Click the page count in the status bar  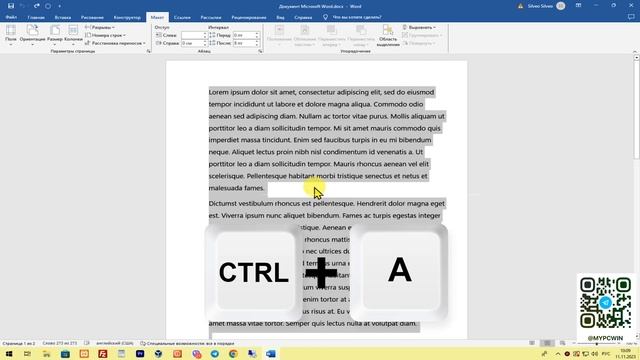(x=19, y=344)
